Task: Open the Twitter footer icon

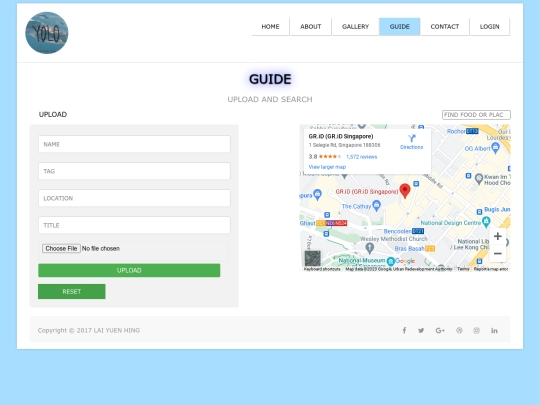Action: pos(421,331)
